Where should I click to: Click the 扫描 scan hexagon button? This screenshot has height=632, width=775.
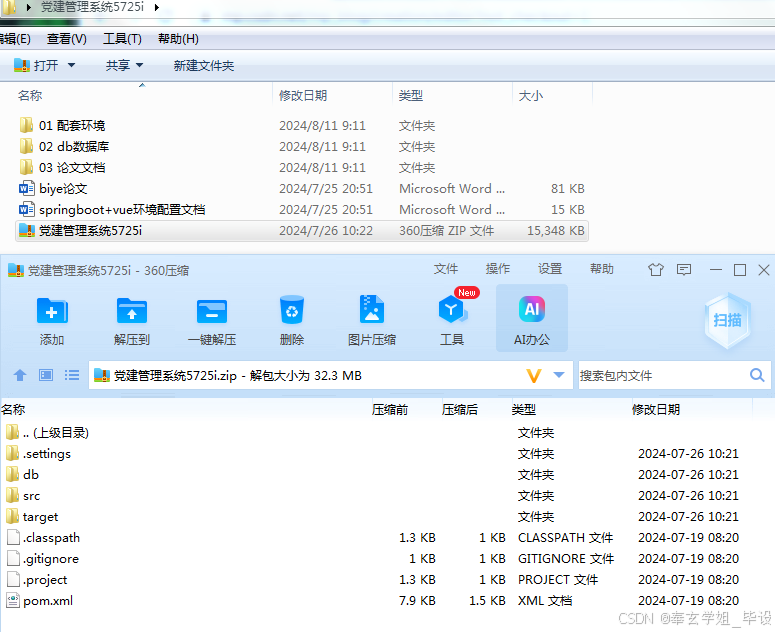(x=727, y=320)
